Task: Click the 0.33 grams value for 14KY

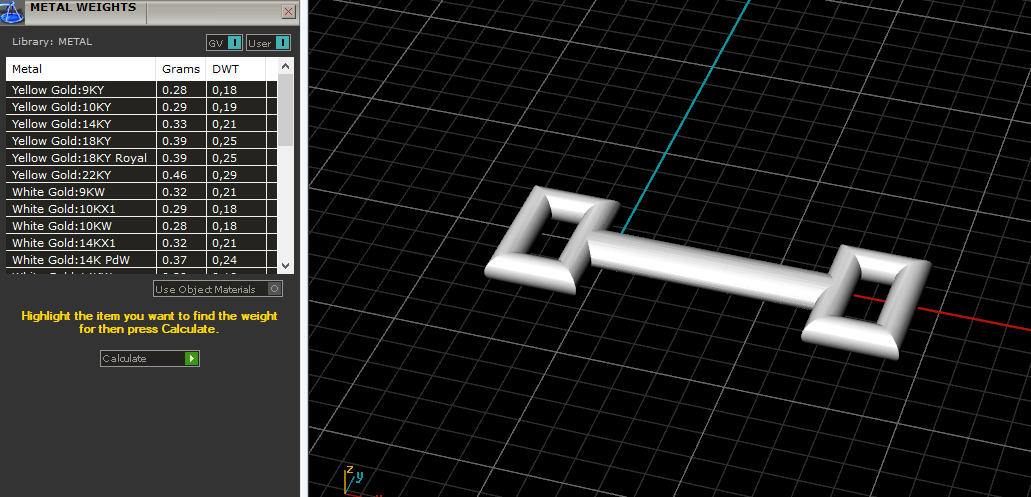Action: tap(174, 124)
